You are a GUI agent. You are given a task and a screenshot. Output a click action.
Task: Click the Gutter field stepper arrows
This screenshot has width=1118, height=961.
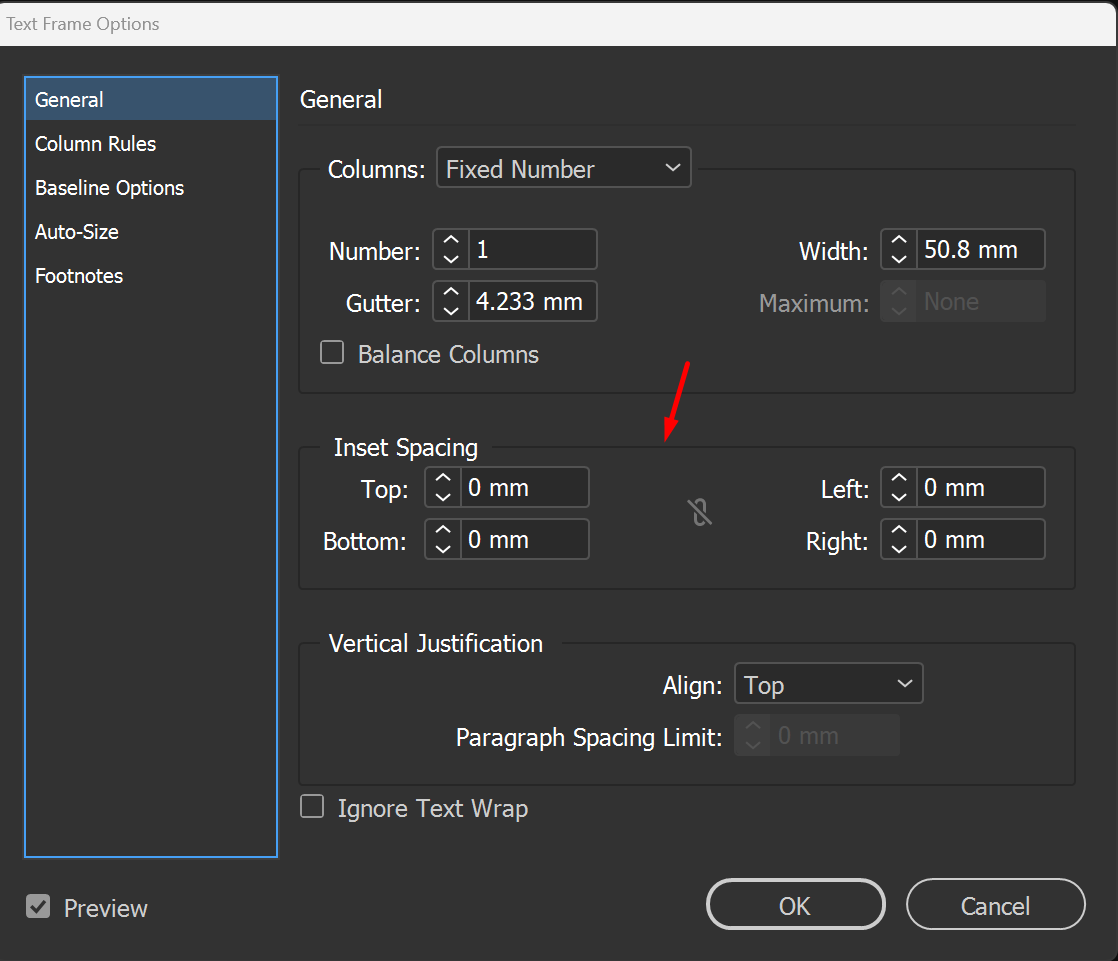(x=451, y=301)
